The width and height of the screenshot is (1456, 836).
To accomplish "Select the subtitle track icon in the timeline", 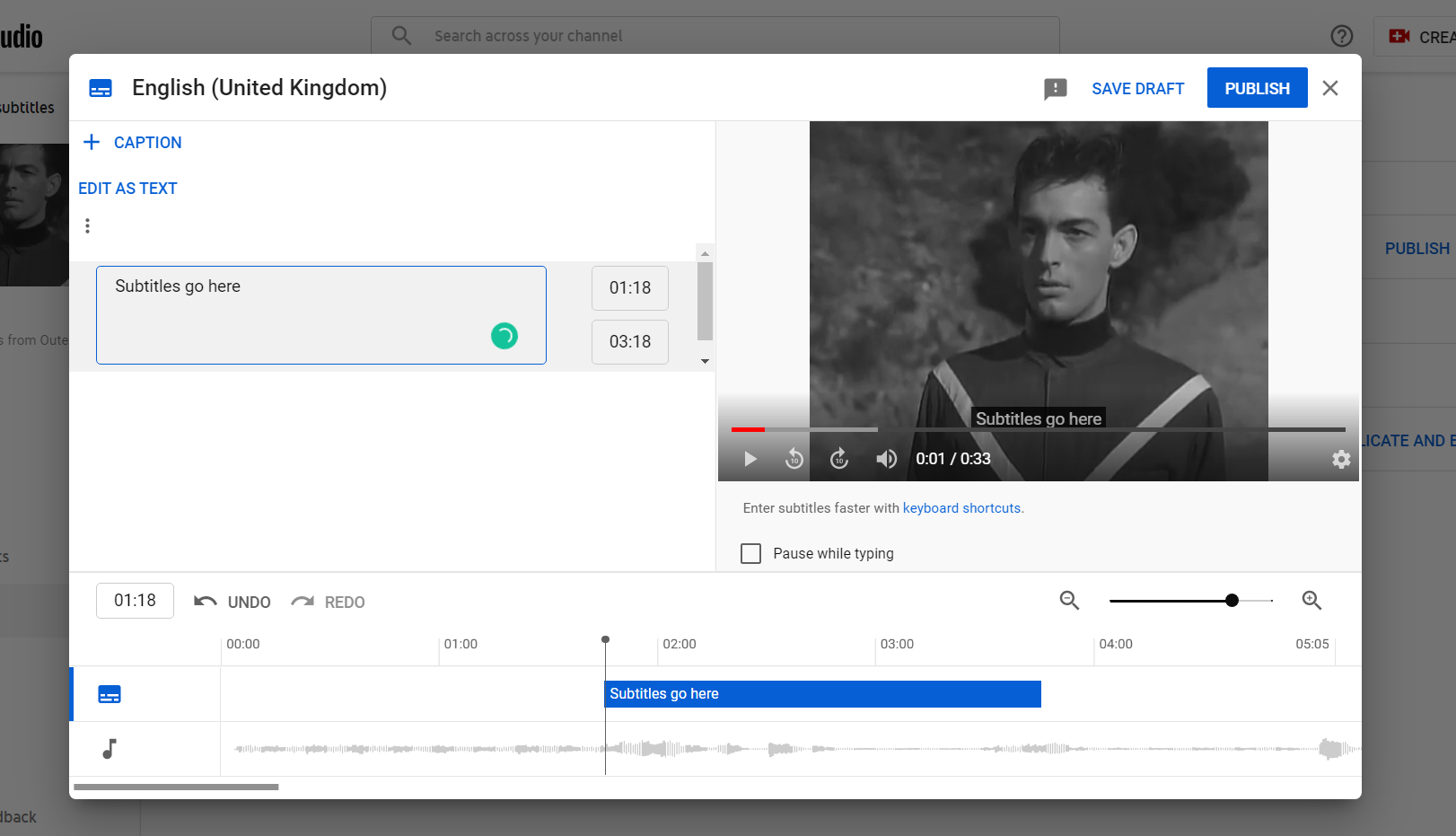I will tap(110, 693).
